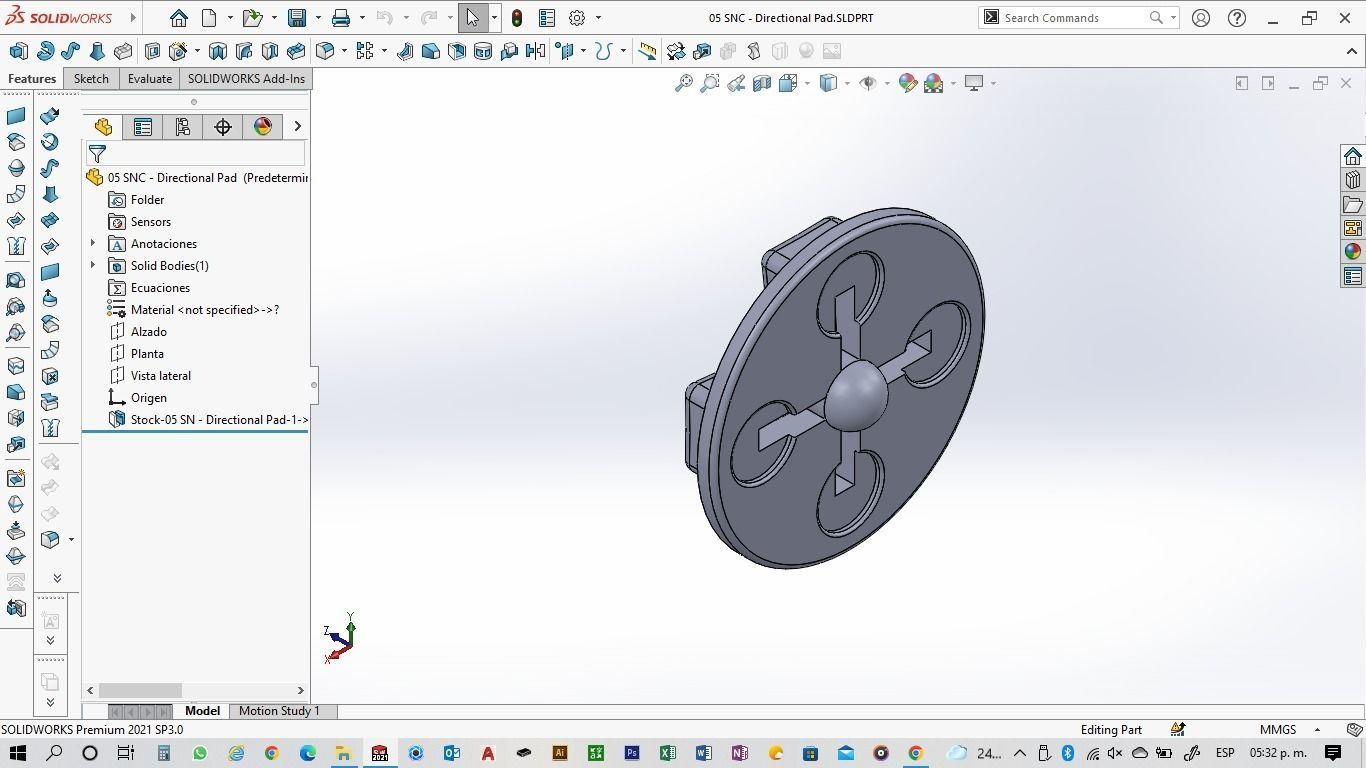The height and width of the screenshot is (768, 1366).
Task: Open the ConfigurationManager tab
Action: click(183, 126)
